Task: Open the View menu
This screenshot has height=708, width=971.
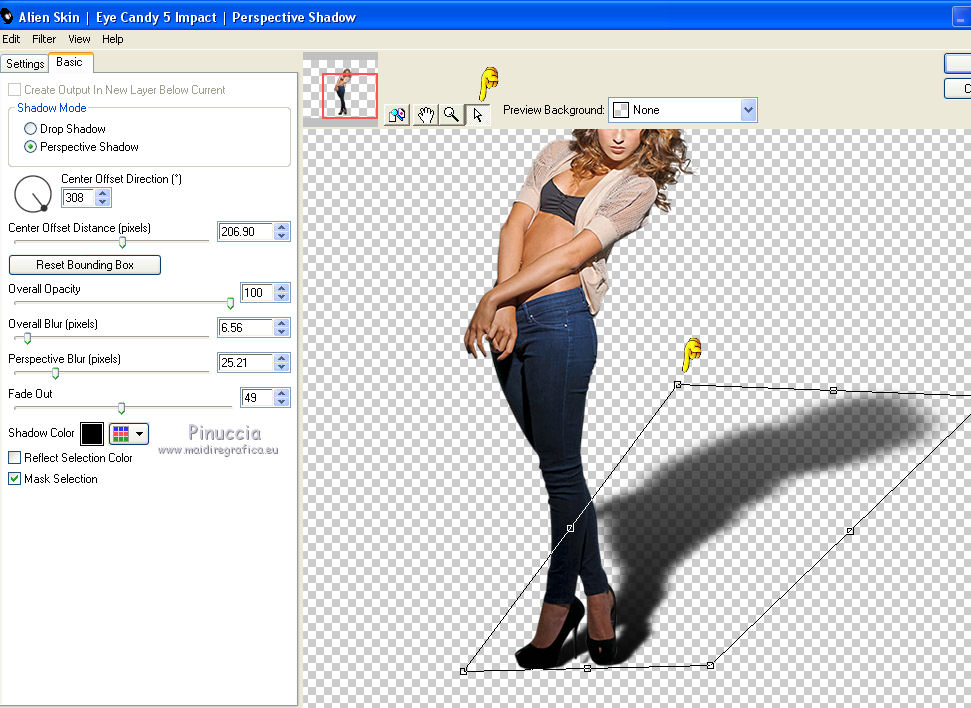Action: pyautogui.click(x=79, y=39)
